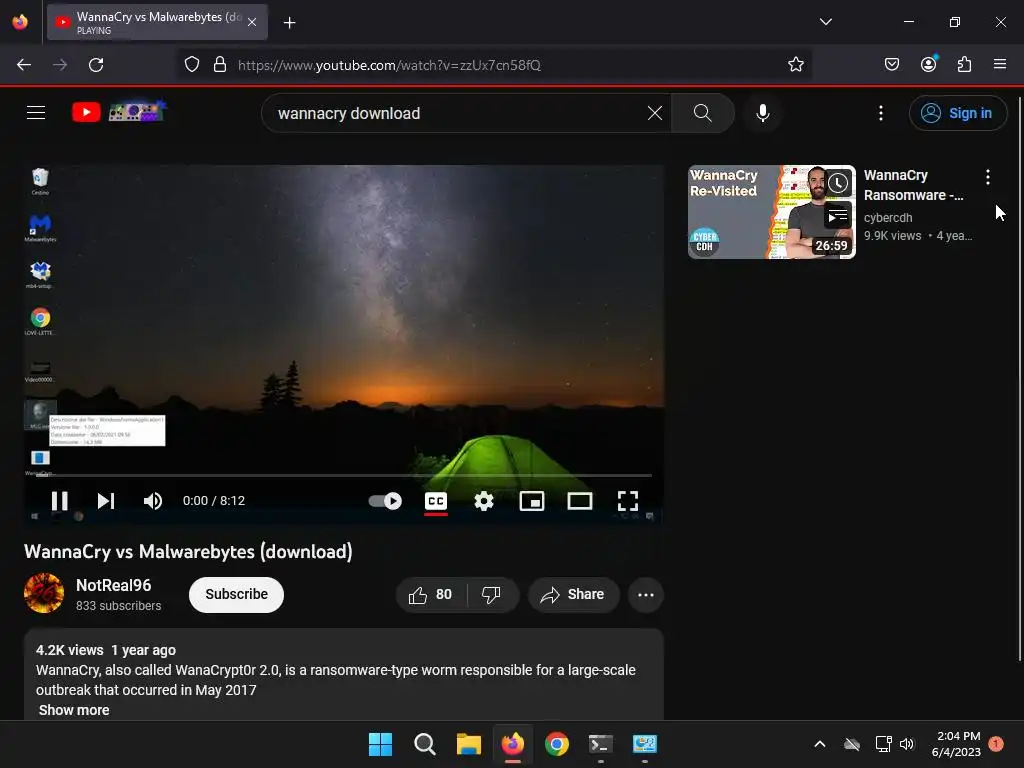Open system volume tray icon
The height and width of the screenshot is (768, 1024).
point(907,744)
